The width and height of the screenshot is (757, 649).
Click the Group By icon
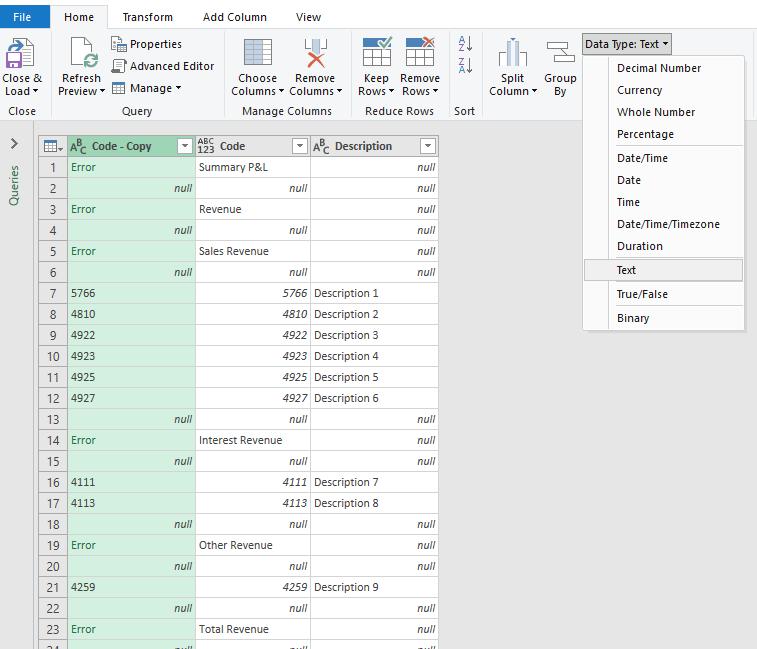560,52
